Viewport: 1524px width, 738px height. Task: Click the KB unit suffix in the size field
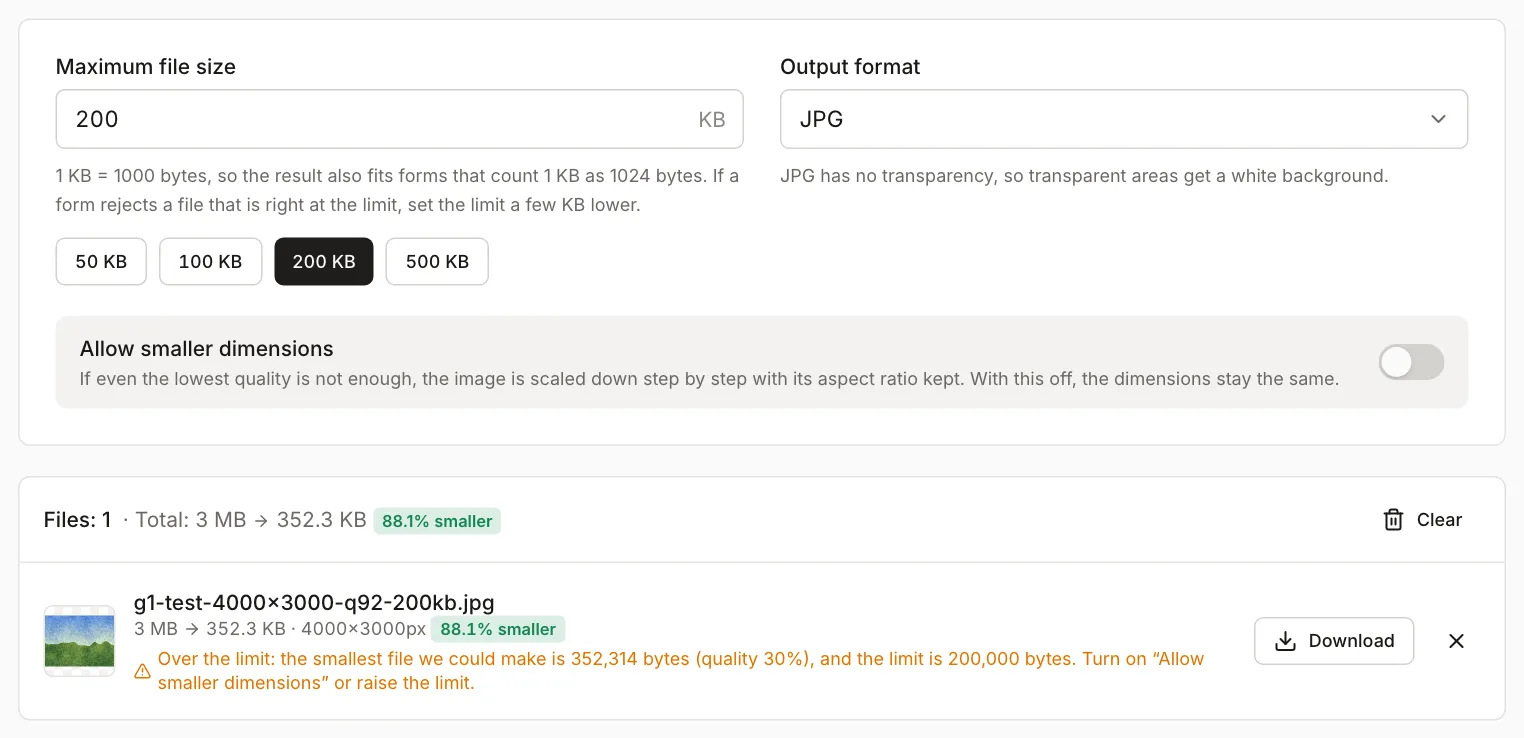(x=711, y=120)
